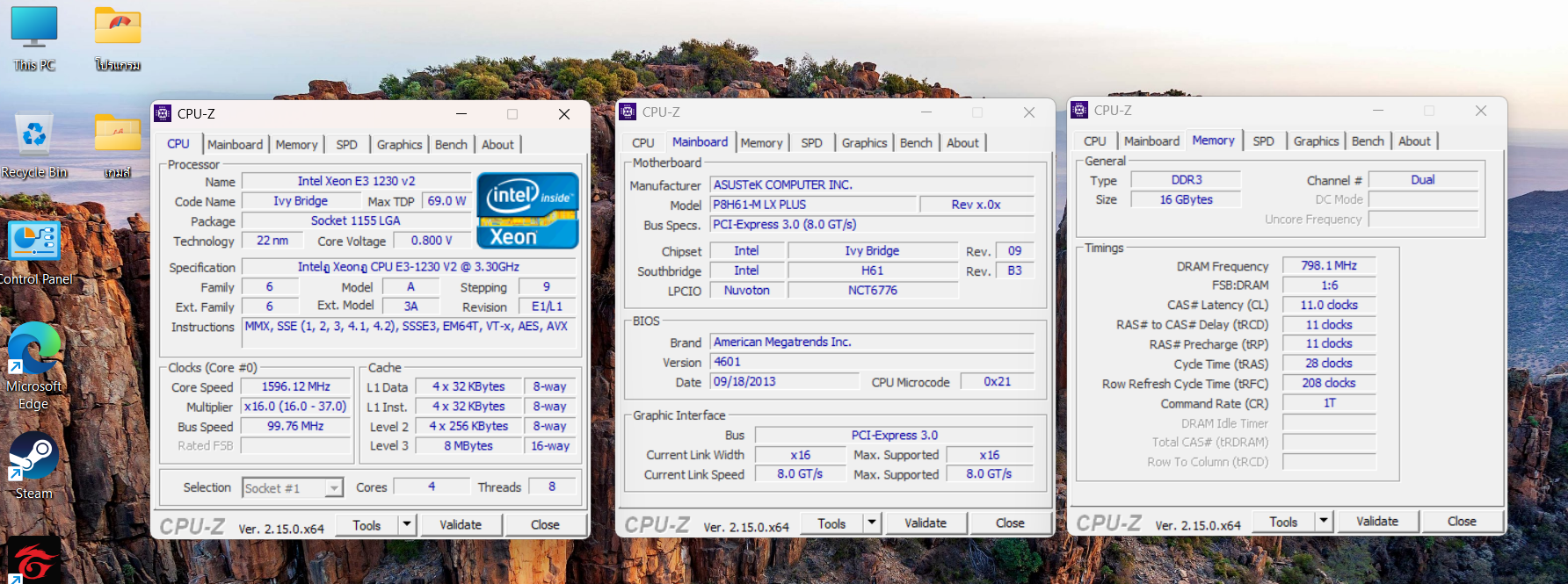Click the Core Speed value 1596.12 MHz
This screenshot has height=584, width=1568.
[295, 386]
